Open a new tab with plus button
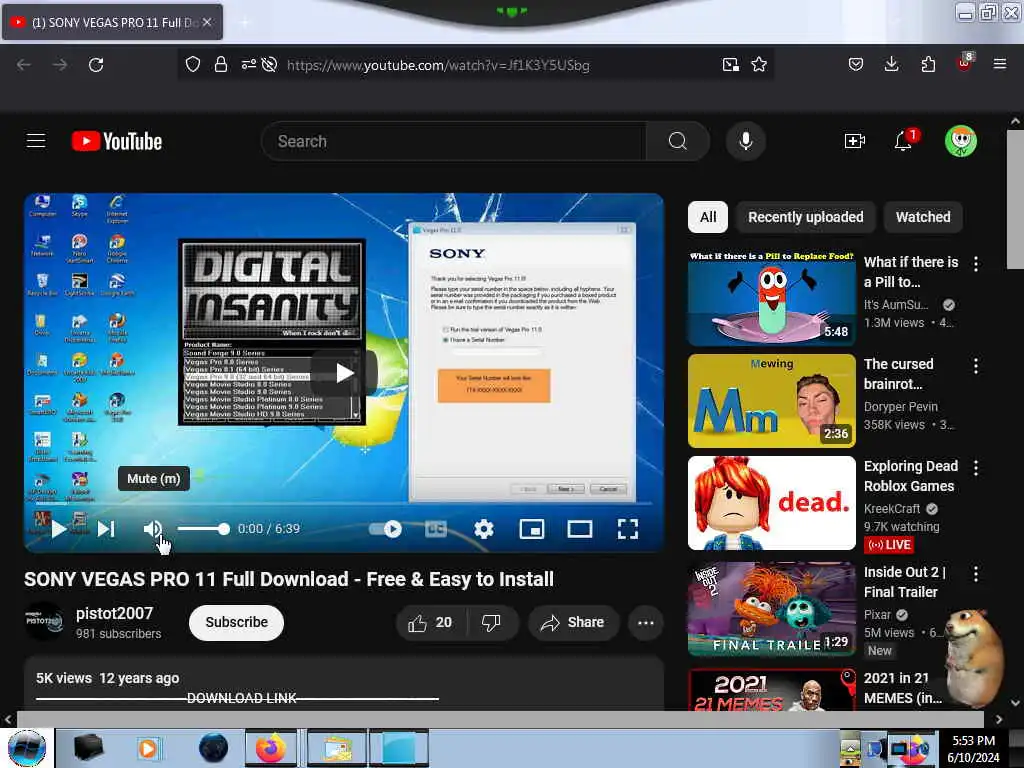 (246, 23)
